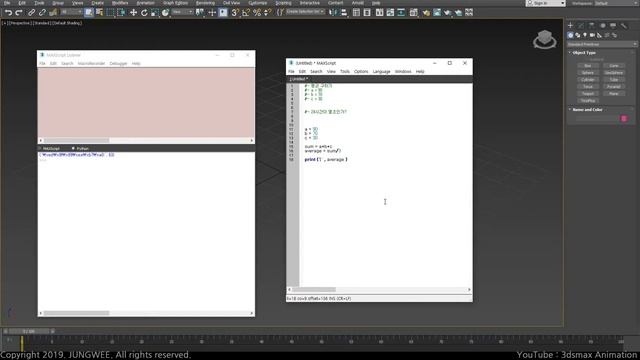Image resolution: width=640 pixels, height=360 pixels.
Task: Open the Material Editor icon
Action: tap(413, 13)
